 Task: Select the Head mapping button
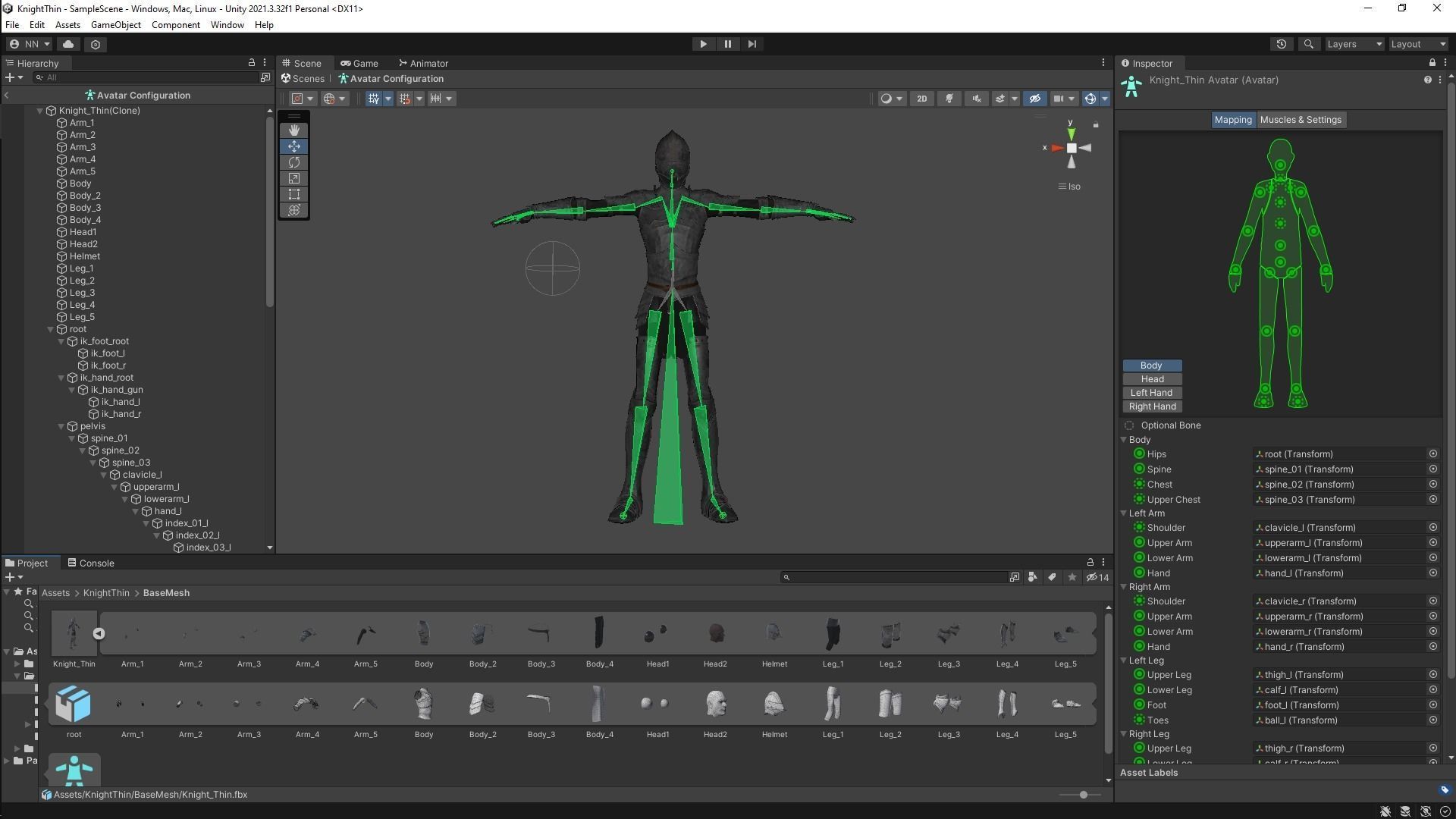click(1152, 379)
